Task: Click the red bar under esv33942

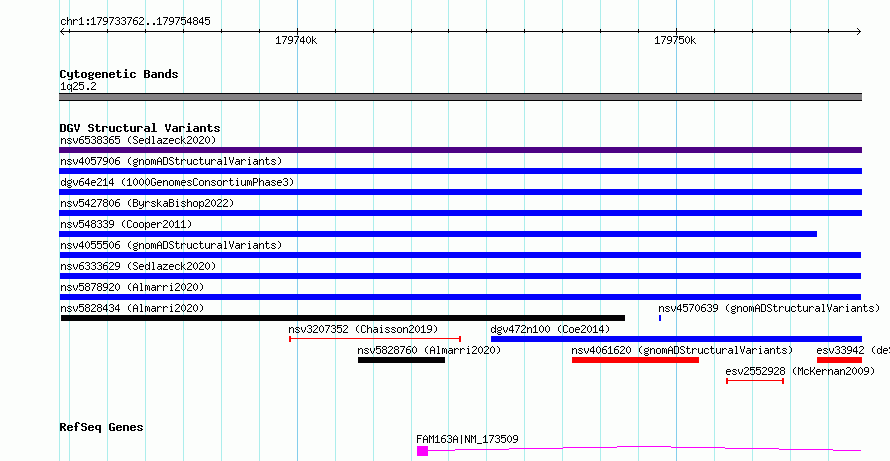Action: point(839,360)
